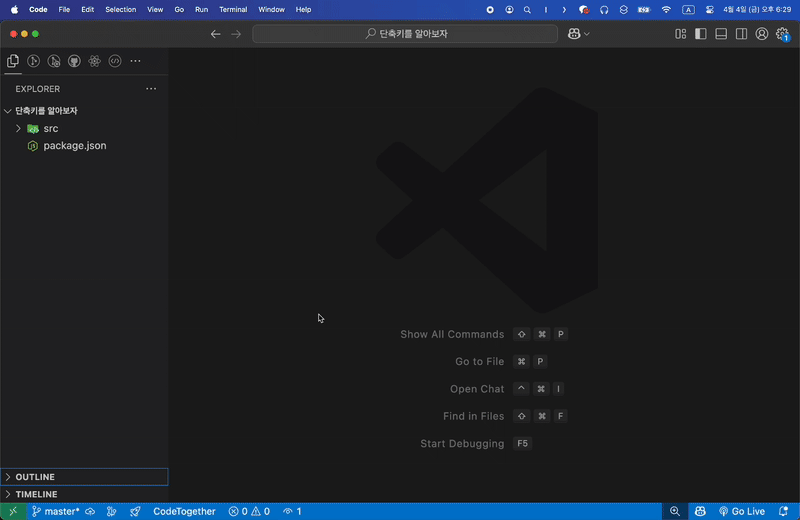Toggle the bottom Panel visibility
Image resolution: width=800 pixels, height=520 pixels.
coord(721,34)
